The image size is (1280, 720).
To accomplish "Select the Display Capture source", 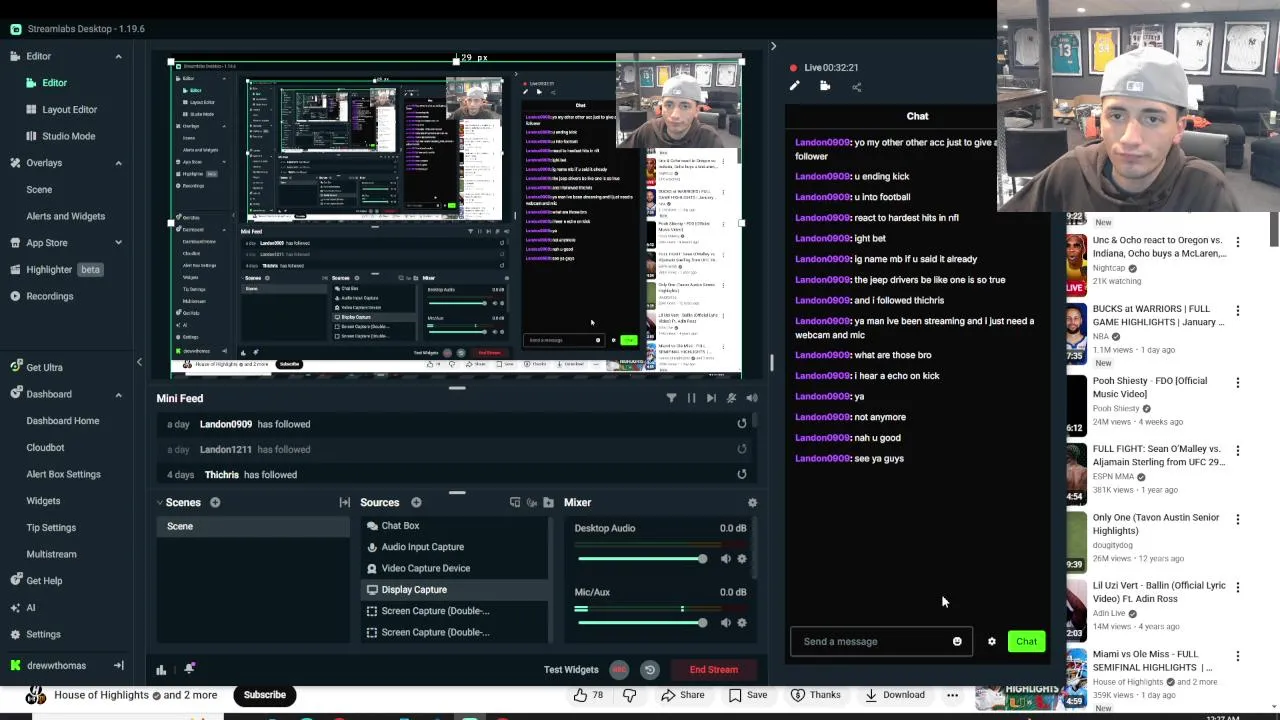I will [x=453, y=590].
